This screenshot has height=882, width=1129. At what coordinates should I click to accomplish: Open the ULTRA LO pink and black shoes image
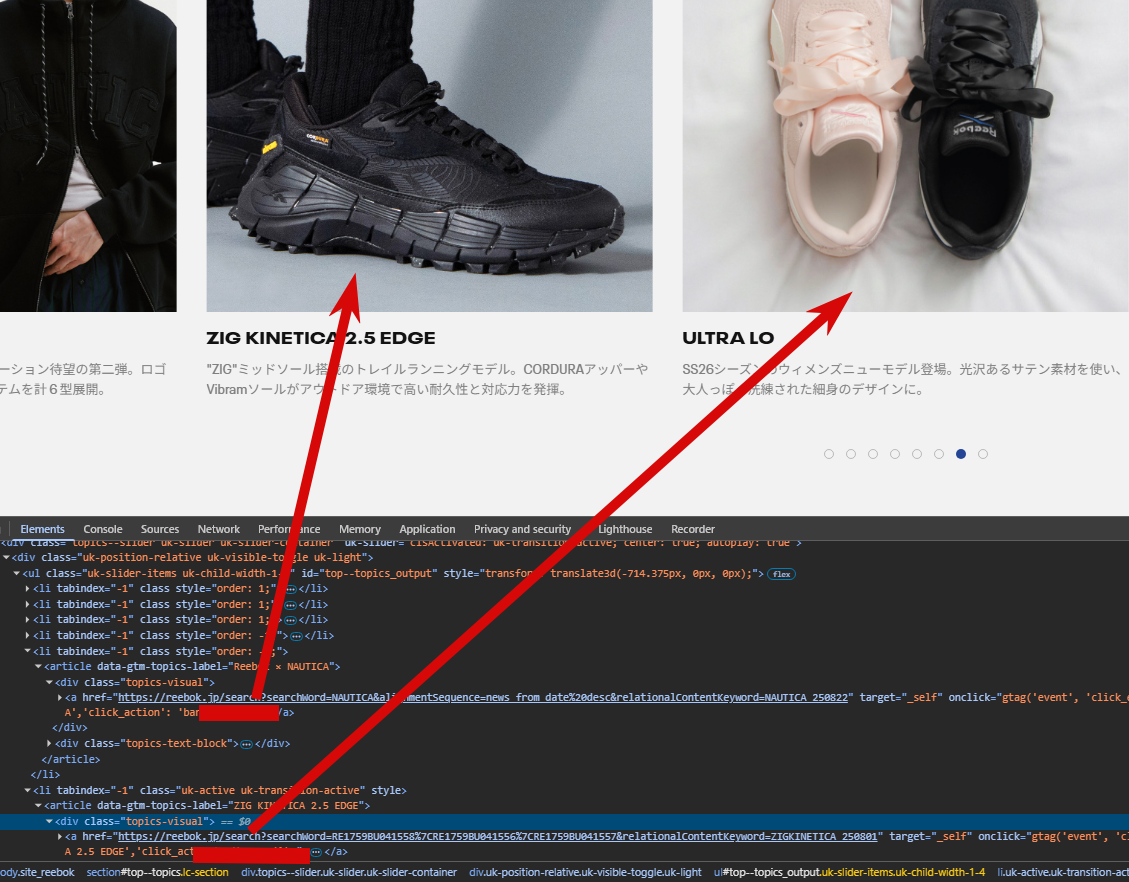pos(906,156)
